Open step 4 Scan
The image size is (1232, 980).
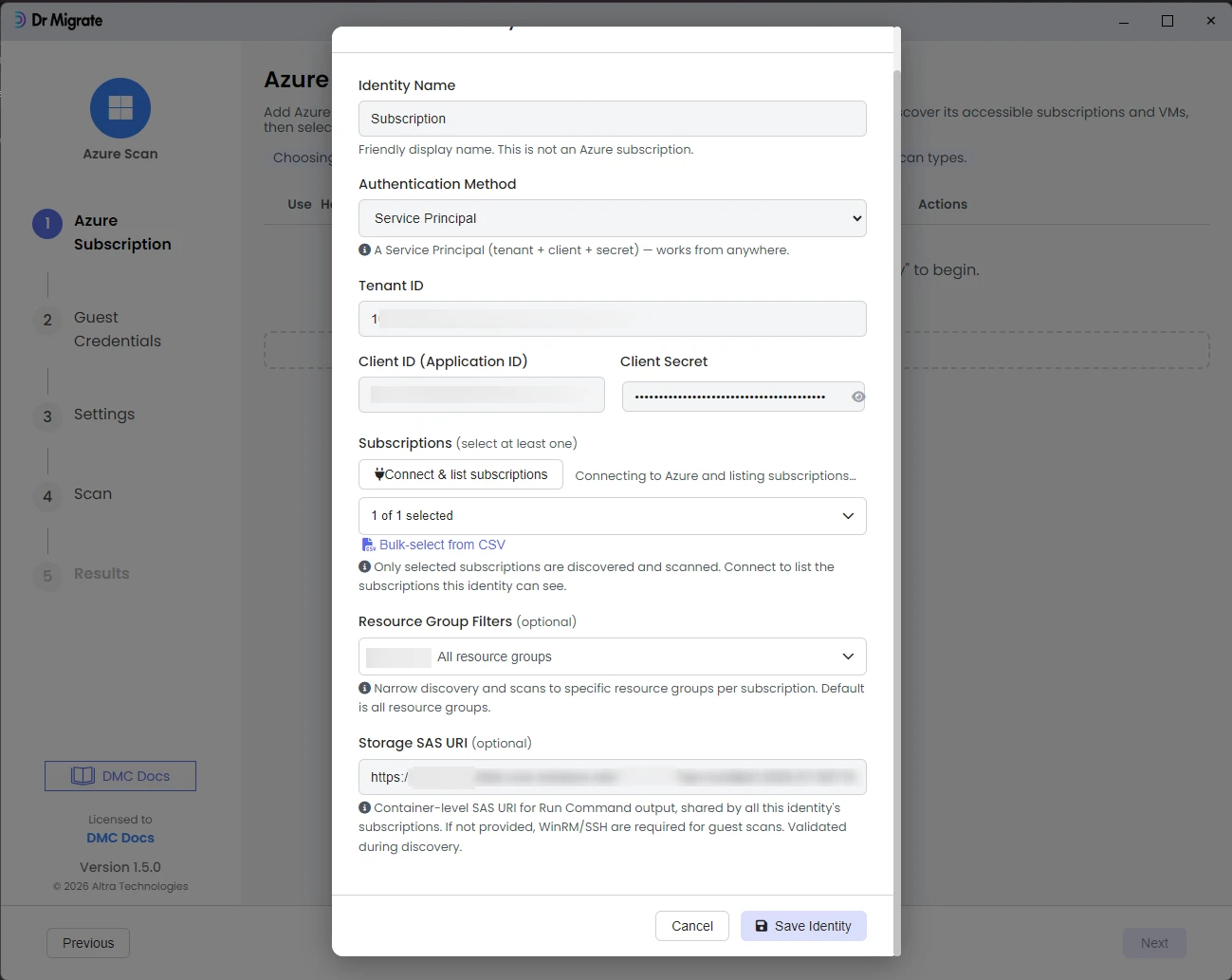click(x=74, y=494)
